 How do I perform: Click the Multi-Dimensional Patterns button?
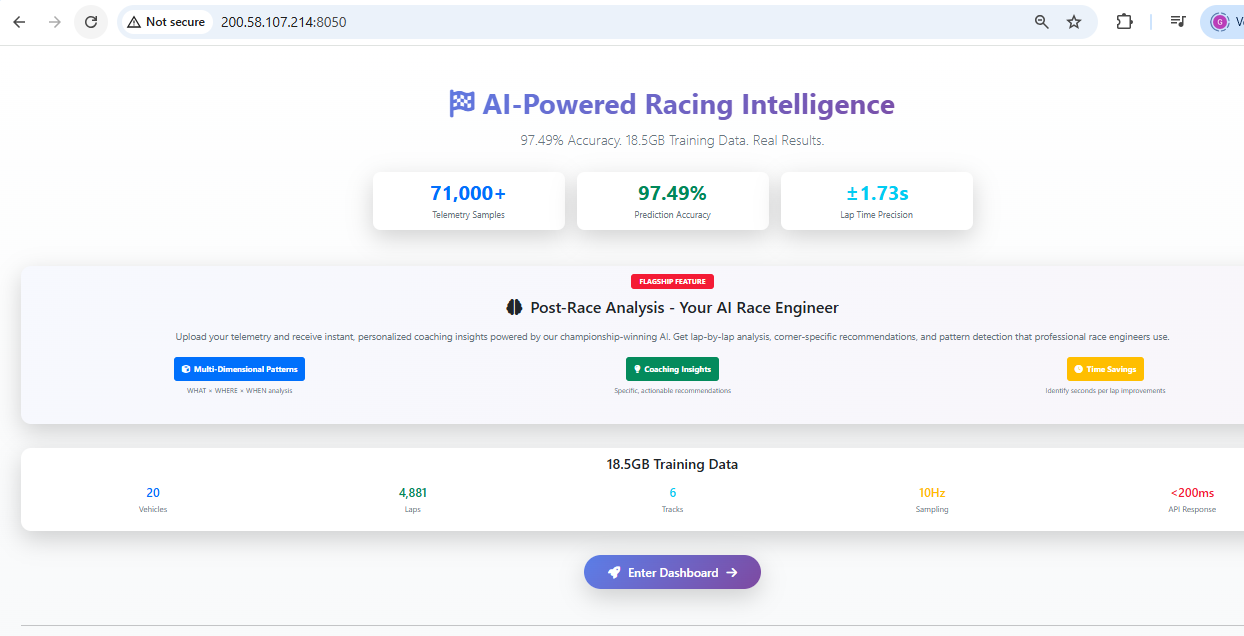click(239, 369)
